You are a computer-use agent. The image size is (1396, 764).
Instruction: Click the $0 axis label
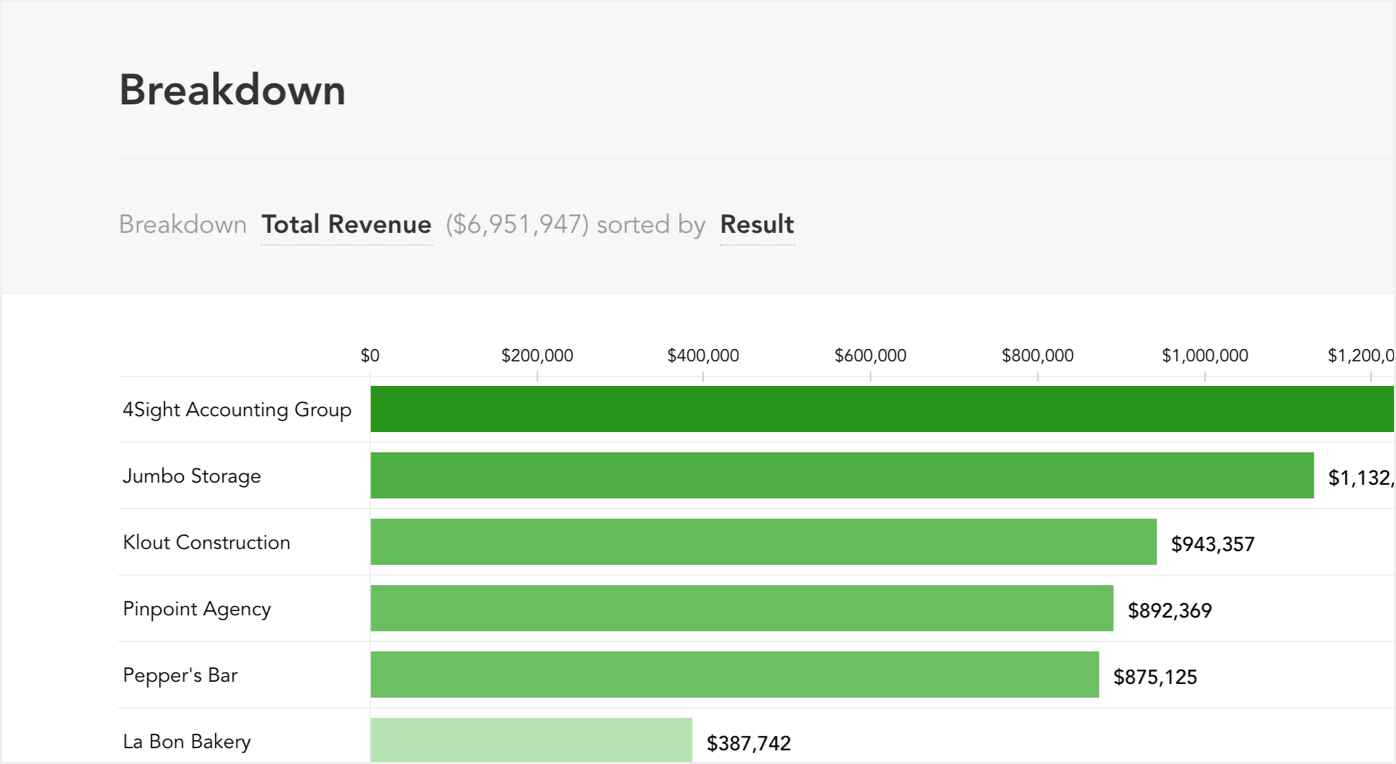coord(370,356)
